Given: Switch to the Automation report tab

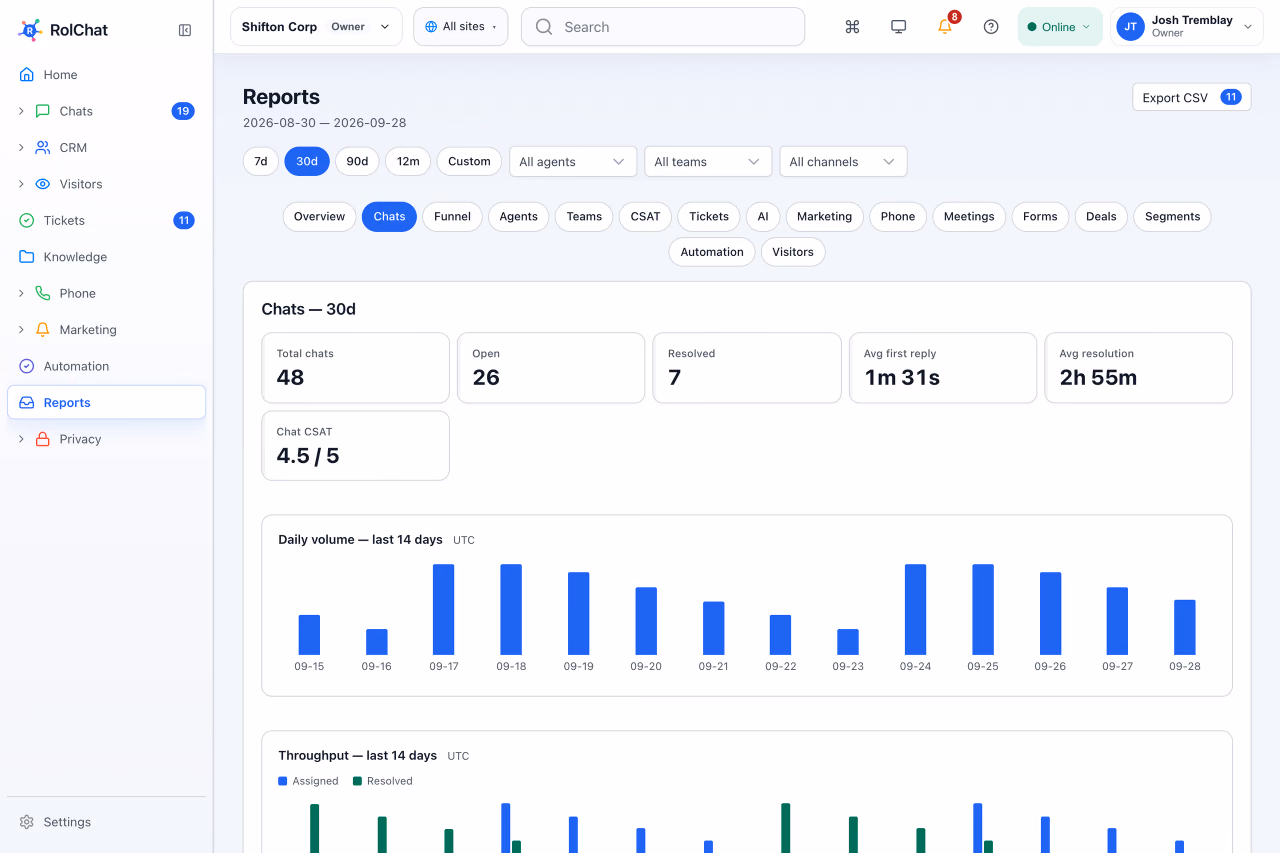Looking at the screenshot, I should pos(712,252).
